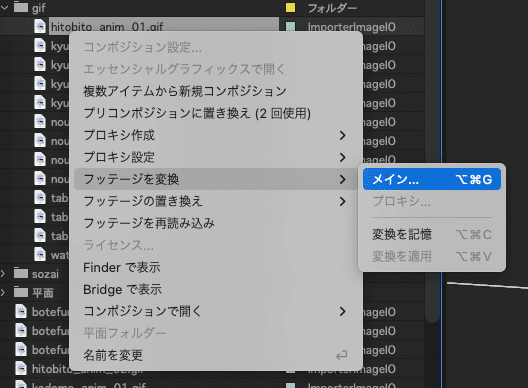Expand the sozai folder
528x388 pixels.
3,273
